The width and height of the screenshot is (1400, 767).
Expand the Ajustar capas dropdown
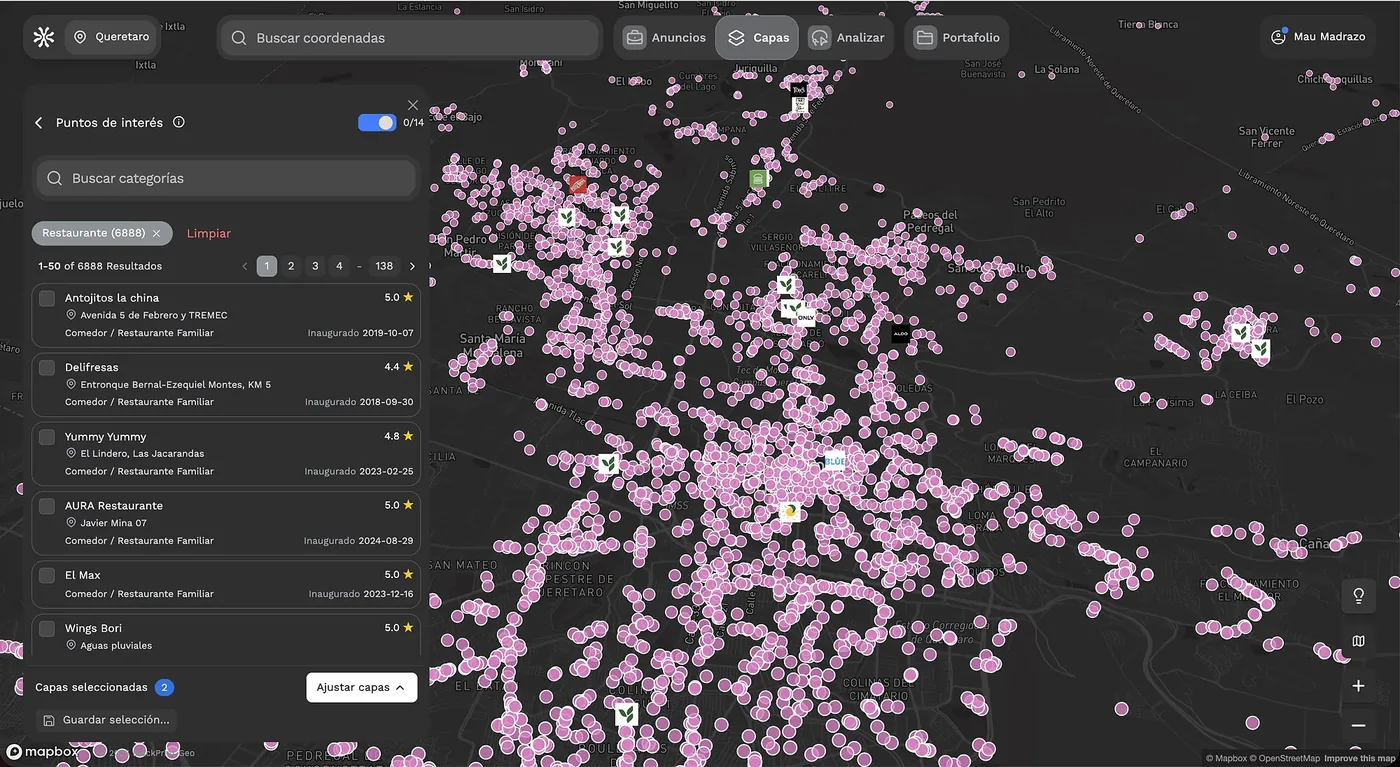[x=362, y=687]
